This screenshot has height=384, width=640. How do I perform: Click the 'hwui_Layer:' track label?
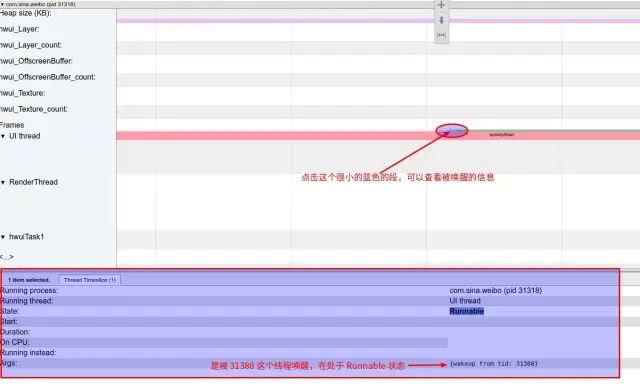(20, 29)
